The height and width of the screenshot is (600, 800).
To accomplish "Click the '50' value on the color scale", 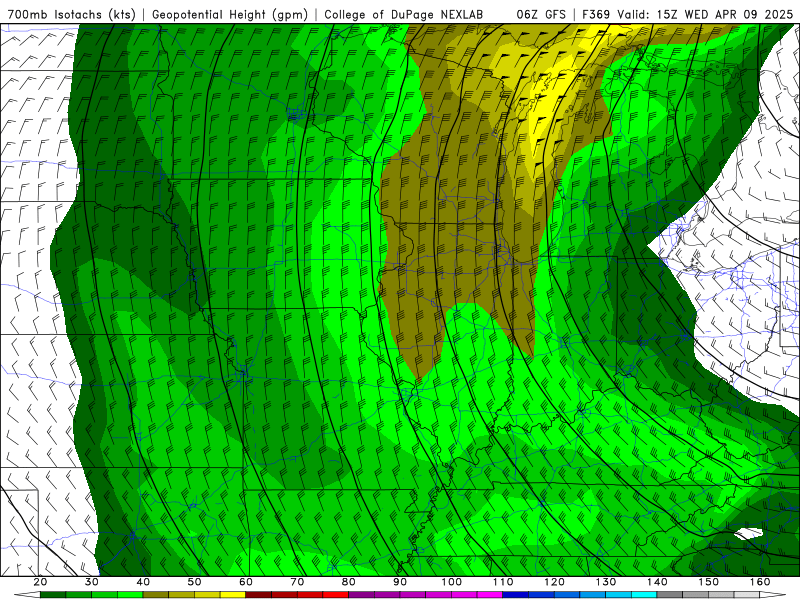I will tap(194, 582).
